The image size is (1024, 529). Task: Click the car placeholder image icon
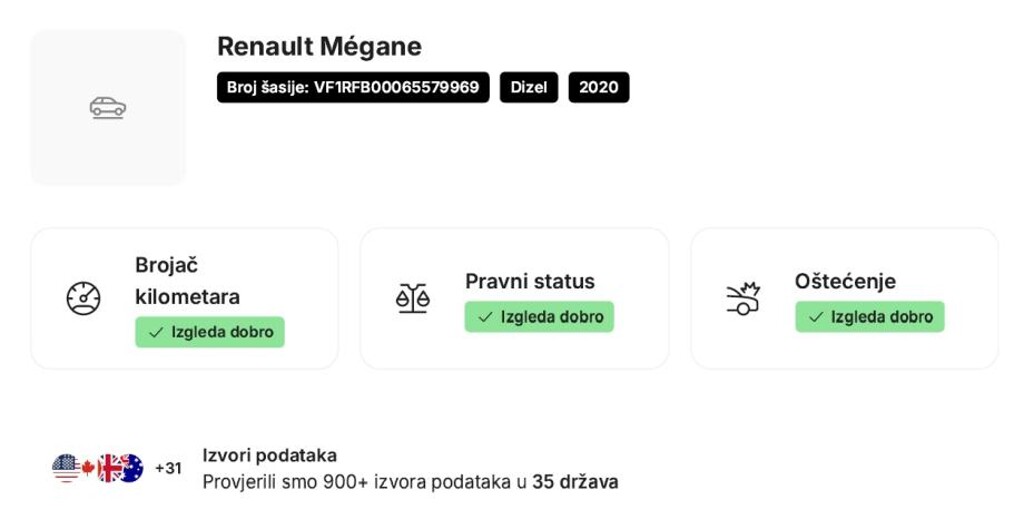108,107
